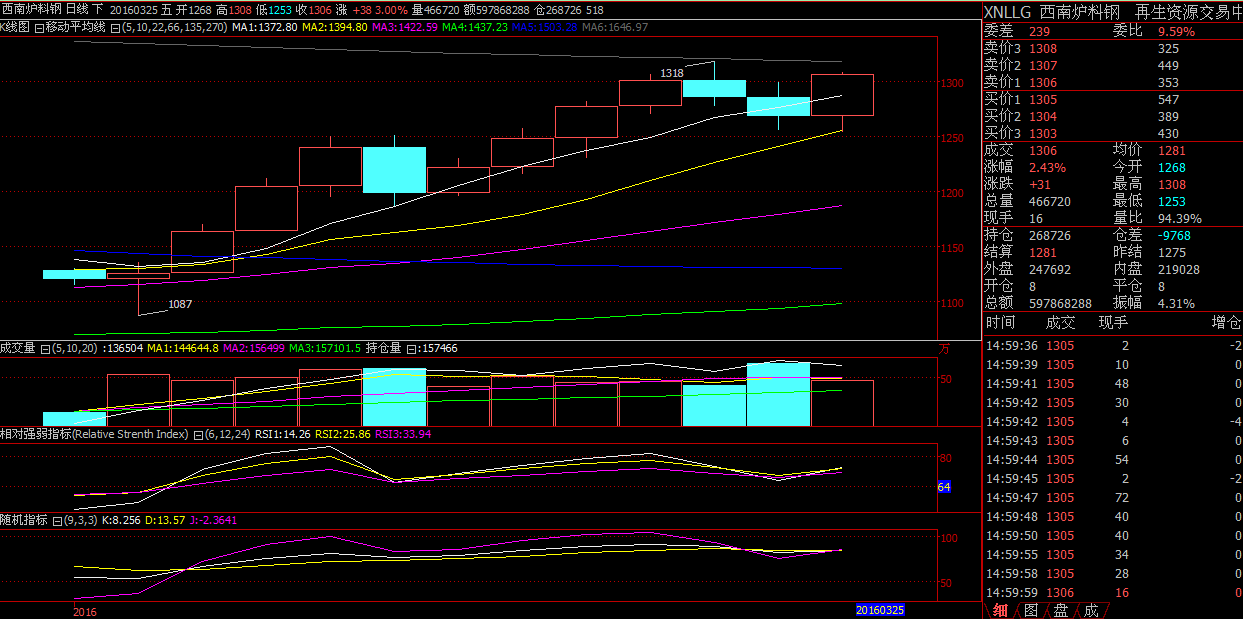The image size is (1243, 619).
Task: Toggle the 随机指标 parameter box (9,3,3)
Action: point(57,520)
